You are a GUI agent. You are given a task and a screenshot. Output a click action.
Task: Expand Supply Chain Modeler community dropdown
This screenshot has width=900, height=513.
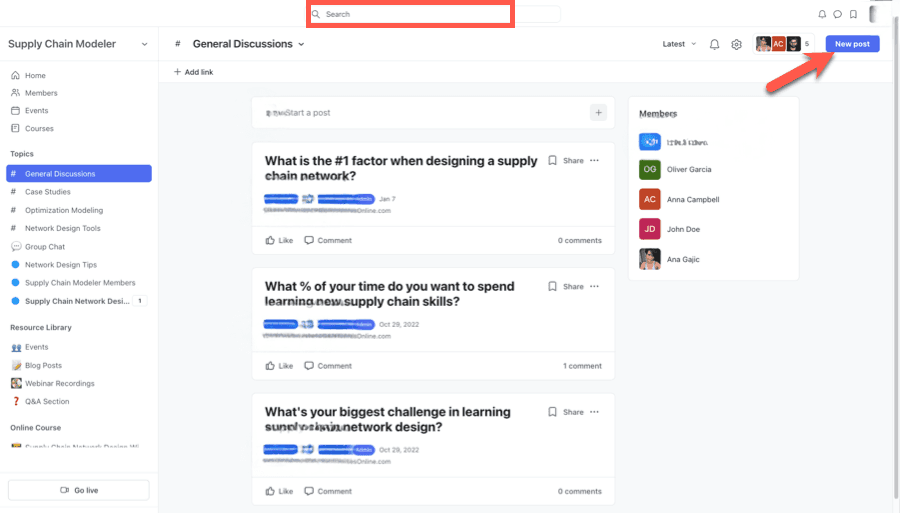(x=144, y=44)
